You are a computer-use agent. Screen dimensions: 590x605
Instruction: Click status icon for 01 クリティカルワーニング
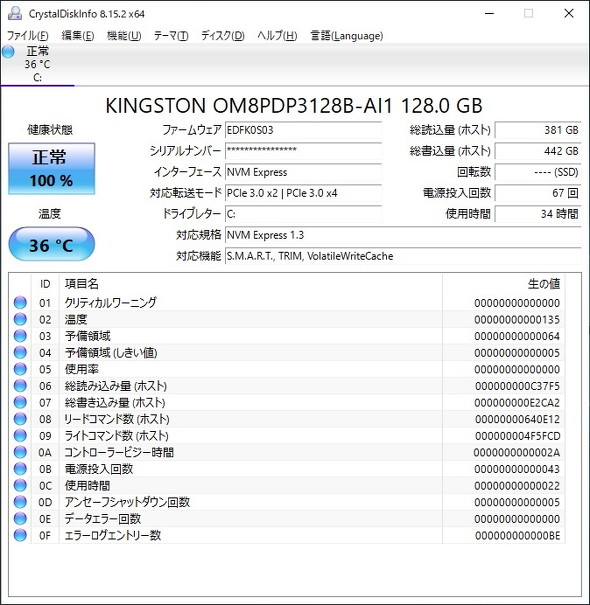20,303
